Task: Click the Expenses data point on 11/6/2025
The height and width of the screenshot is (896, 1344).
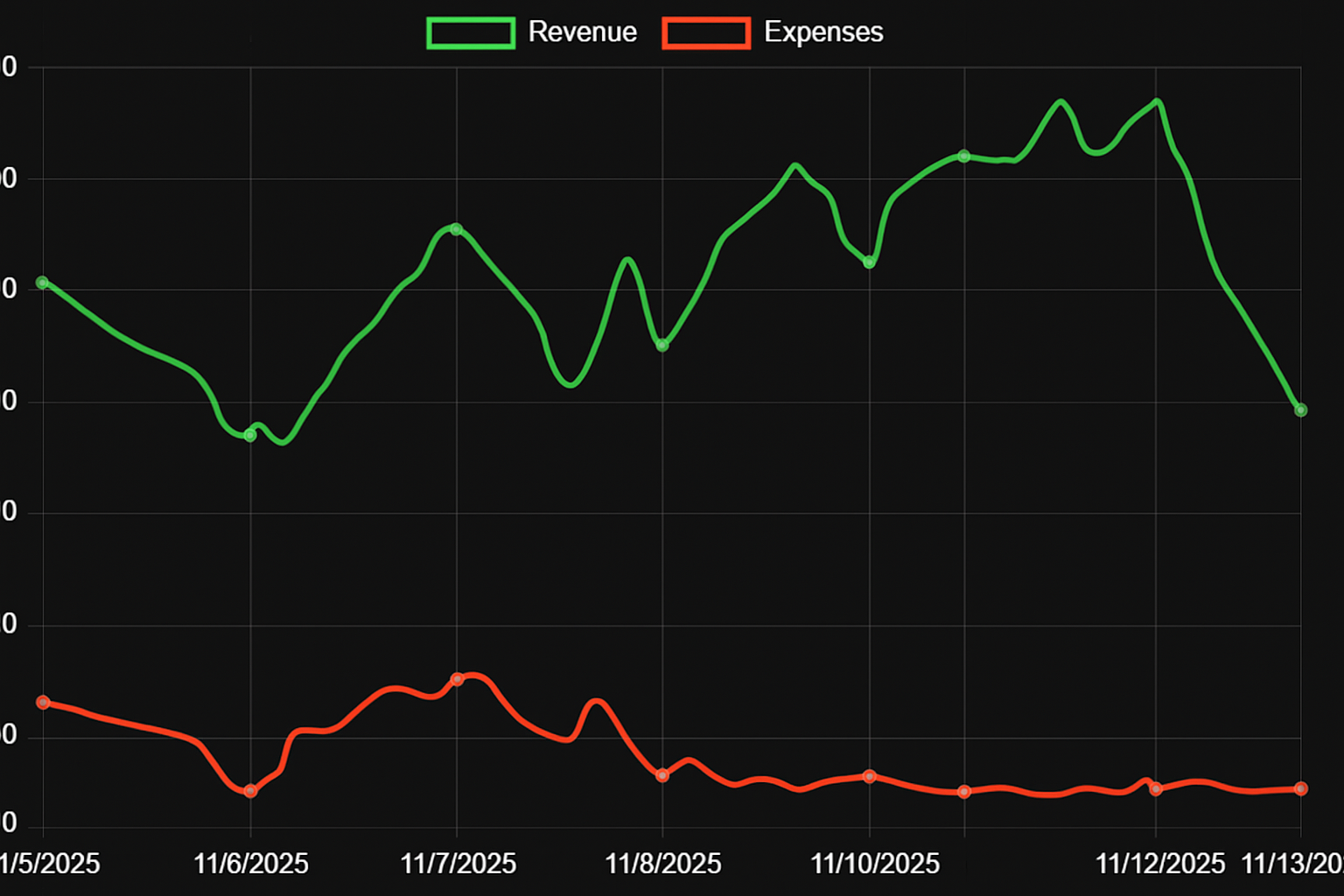Action: tap(250, 792)
